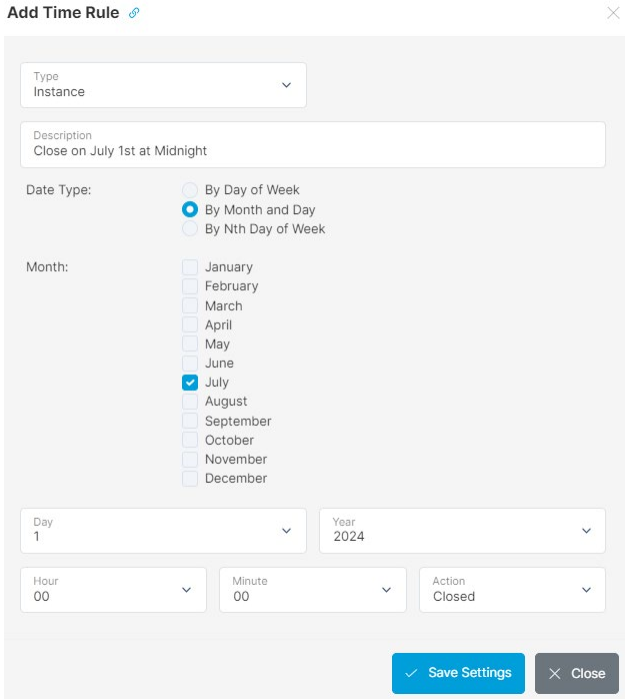The image size is (633, 699).
Task: Check the December checkbox
Action: [x=190, y=478]
